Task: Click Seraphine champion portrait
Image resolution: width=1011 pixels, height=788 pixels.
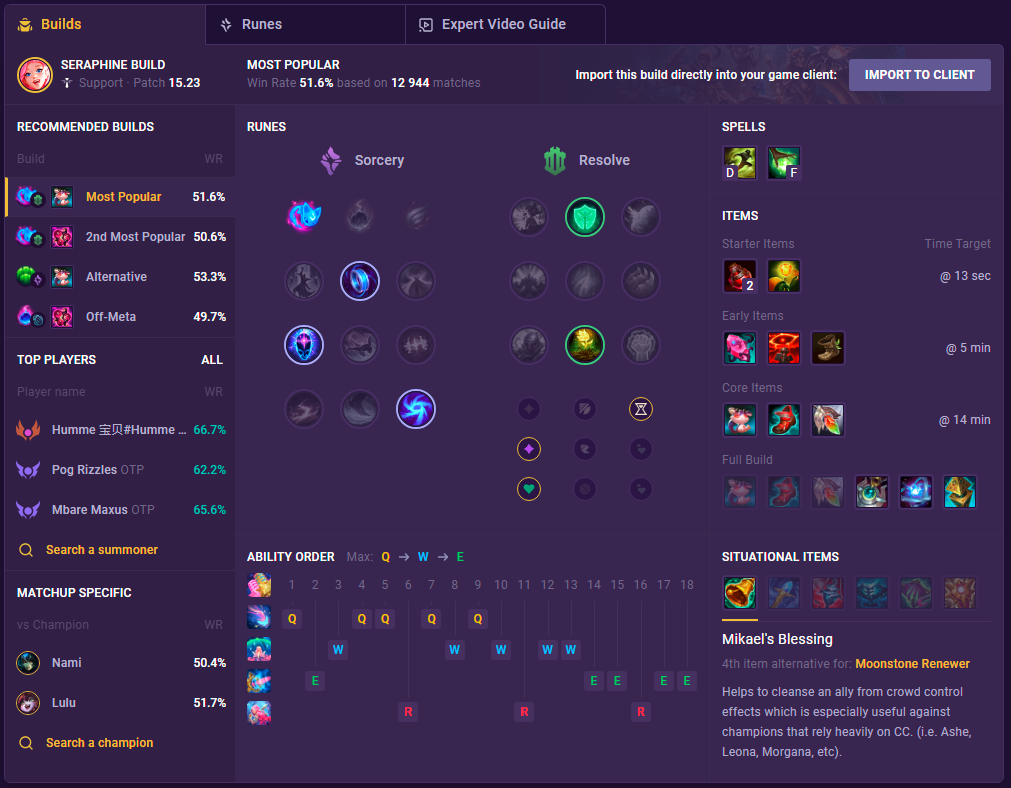Action: (x=35, y=75)
